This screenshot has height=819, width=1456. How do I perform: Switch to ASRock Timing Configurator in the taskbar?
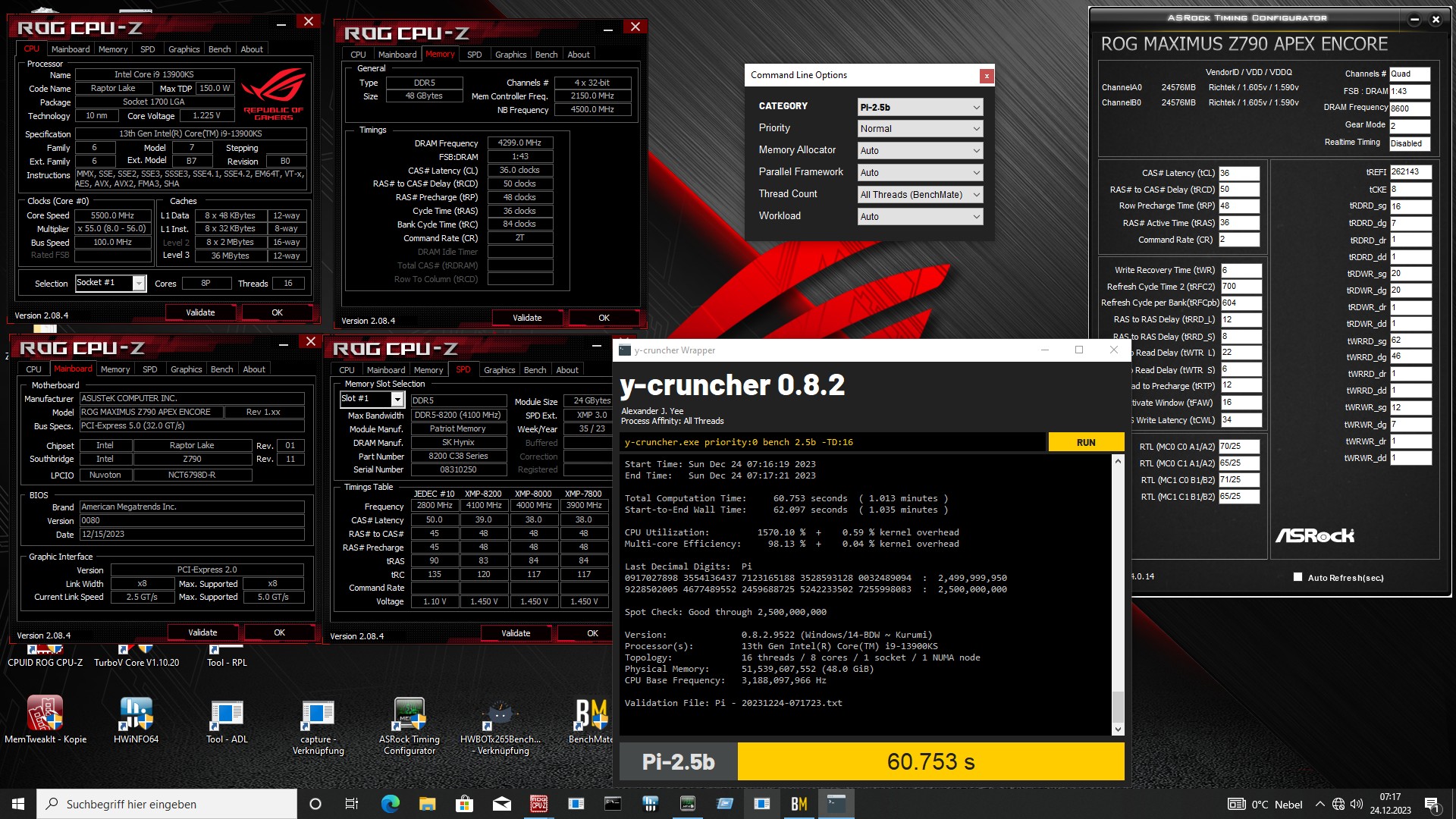pos(687,804)
